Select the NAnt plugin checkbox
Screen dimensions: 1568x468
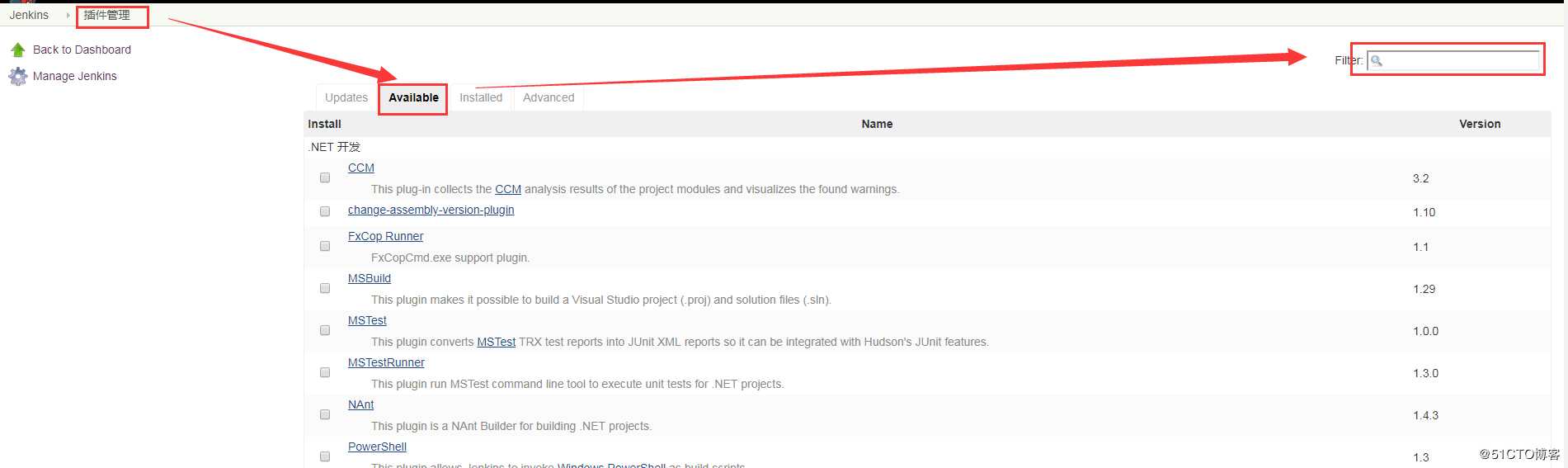(x=325, y=414)
